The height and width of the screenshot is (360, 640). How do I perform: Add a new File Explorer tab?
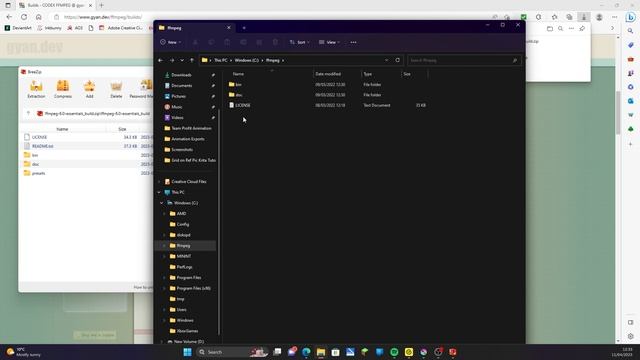pyautogui.click(x=244, y=28)
